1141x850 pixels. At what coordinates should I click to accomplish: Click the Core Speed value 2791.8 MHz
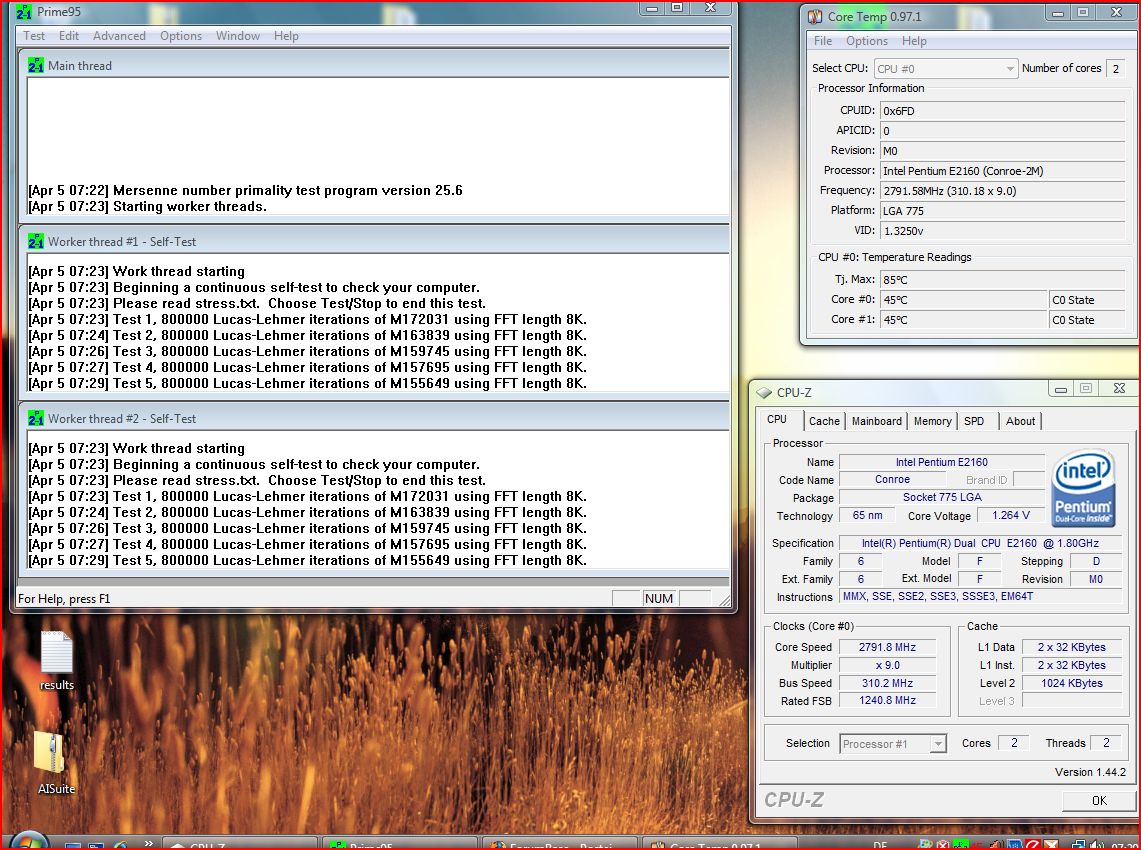(887, 647)
